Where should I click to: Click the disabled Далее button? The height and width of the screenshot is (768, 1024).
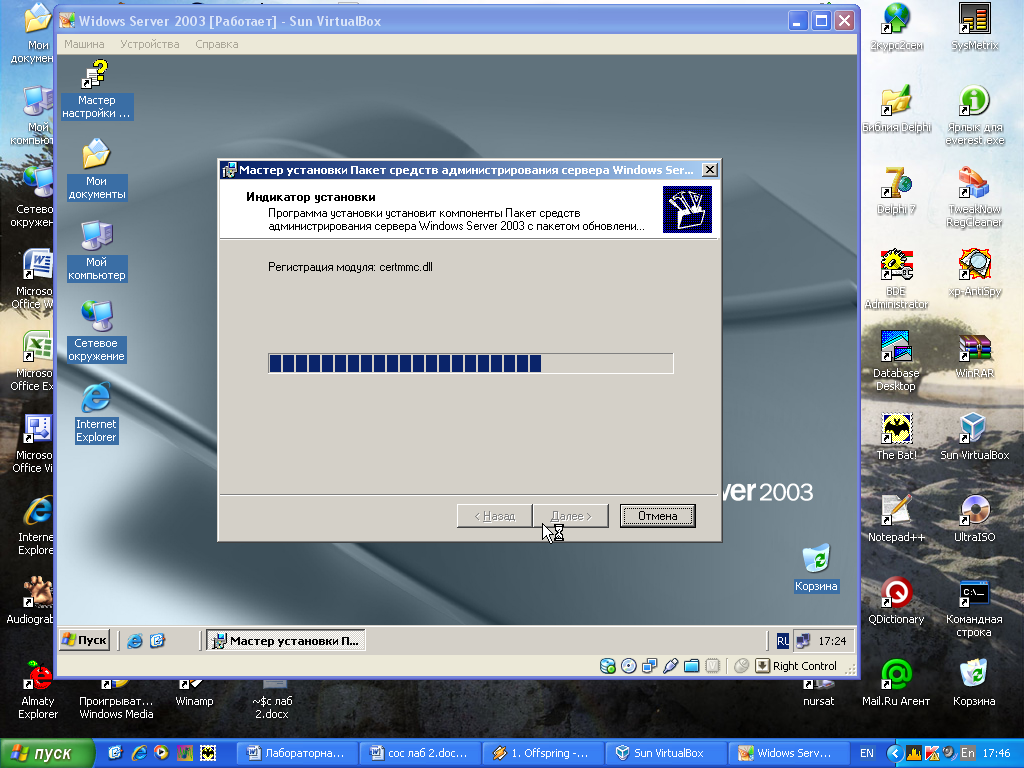click(x=571, y=515)
